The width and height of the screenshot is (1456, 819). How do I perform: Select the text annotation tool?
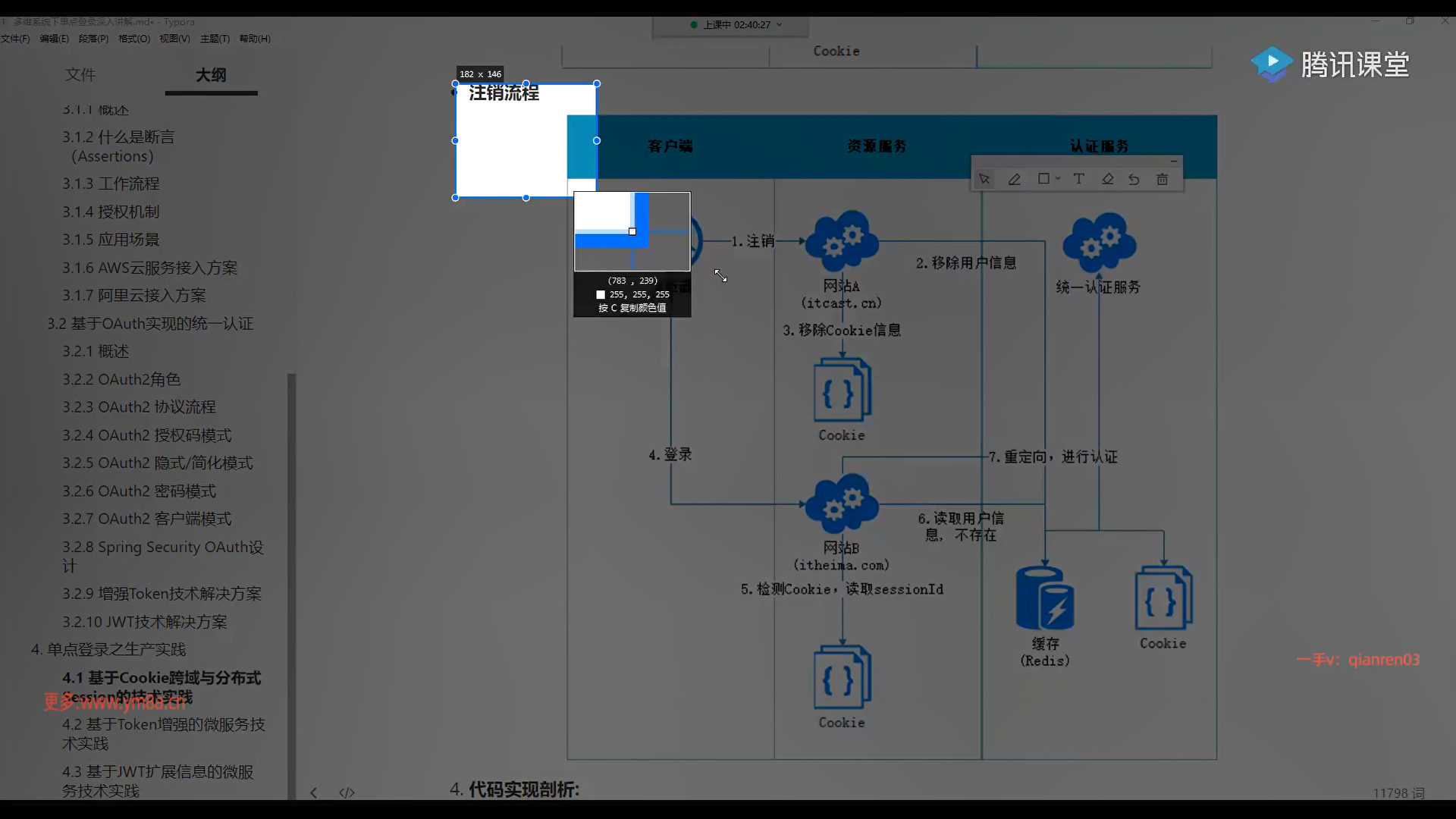pos(1078,179)
